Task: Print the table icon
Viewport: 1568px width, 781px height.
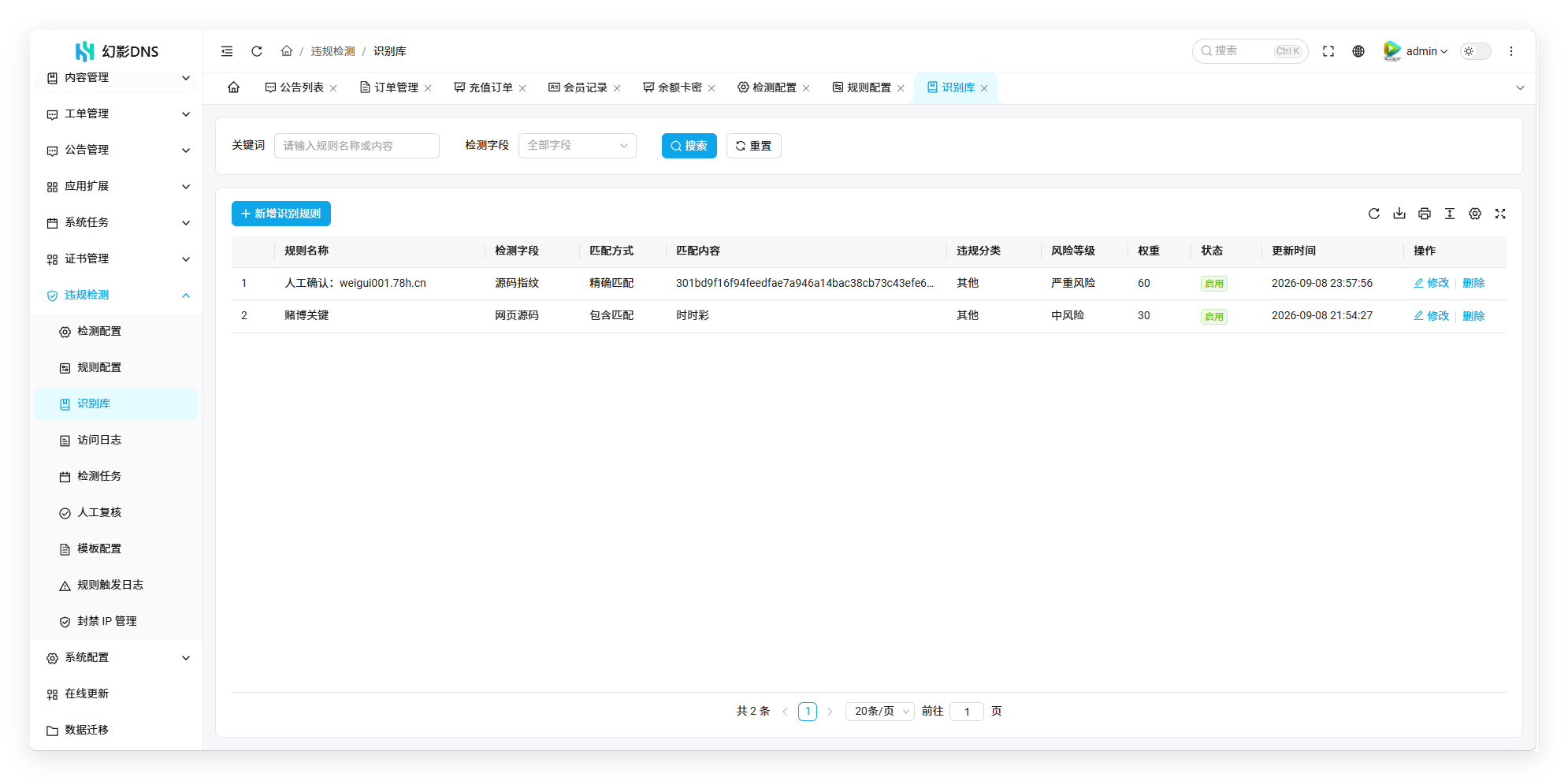Action: (1425, 214)
